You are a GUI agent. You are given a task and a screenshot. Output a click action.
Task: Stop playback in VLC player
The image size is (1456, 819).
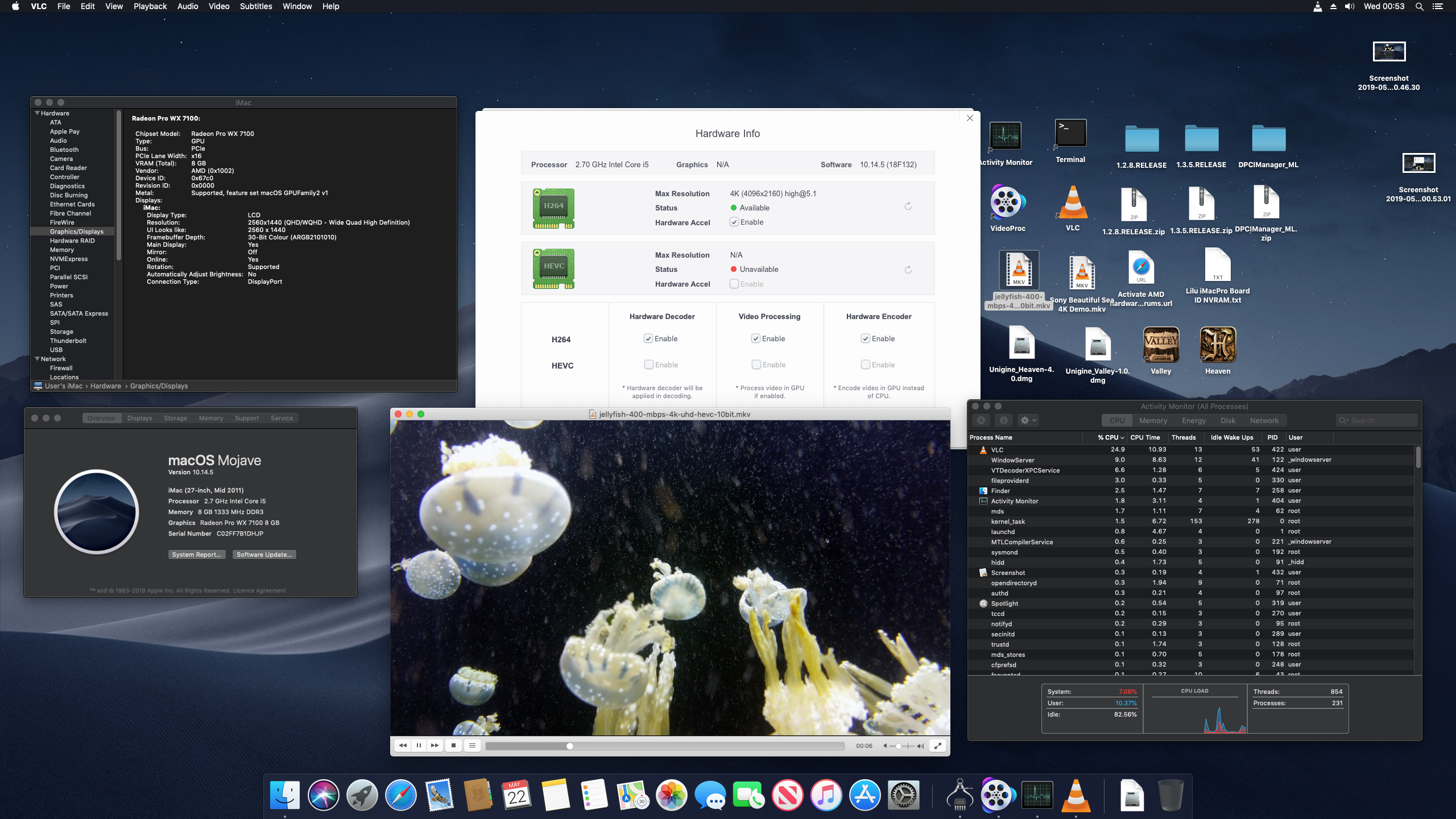point(453,746)
